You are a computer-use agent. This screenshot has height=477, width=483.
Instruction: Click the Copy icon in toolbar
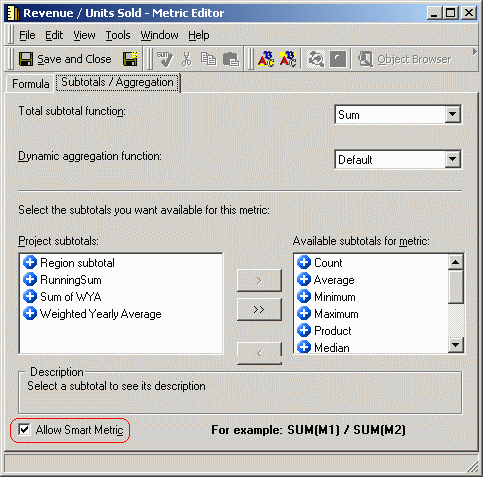[x=209, y=59]
